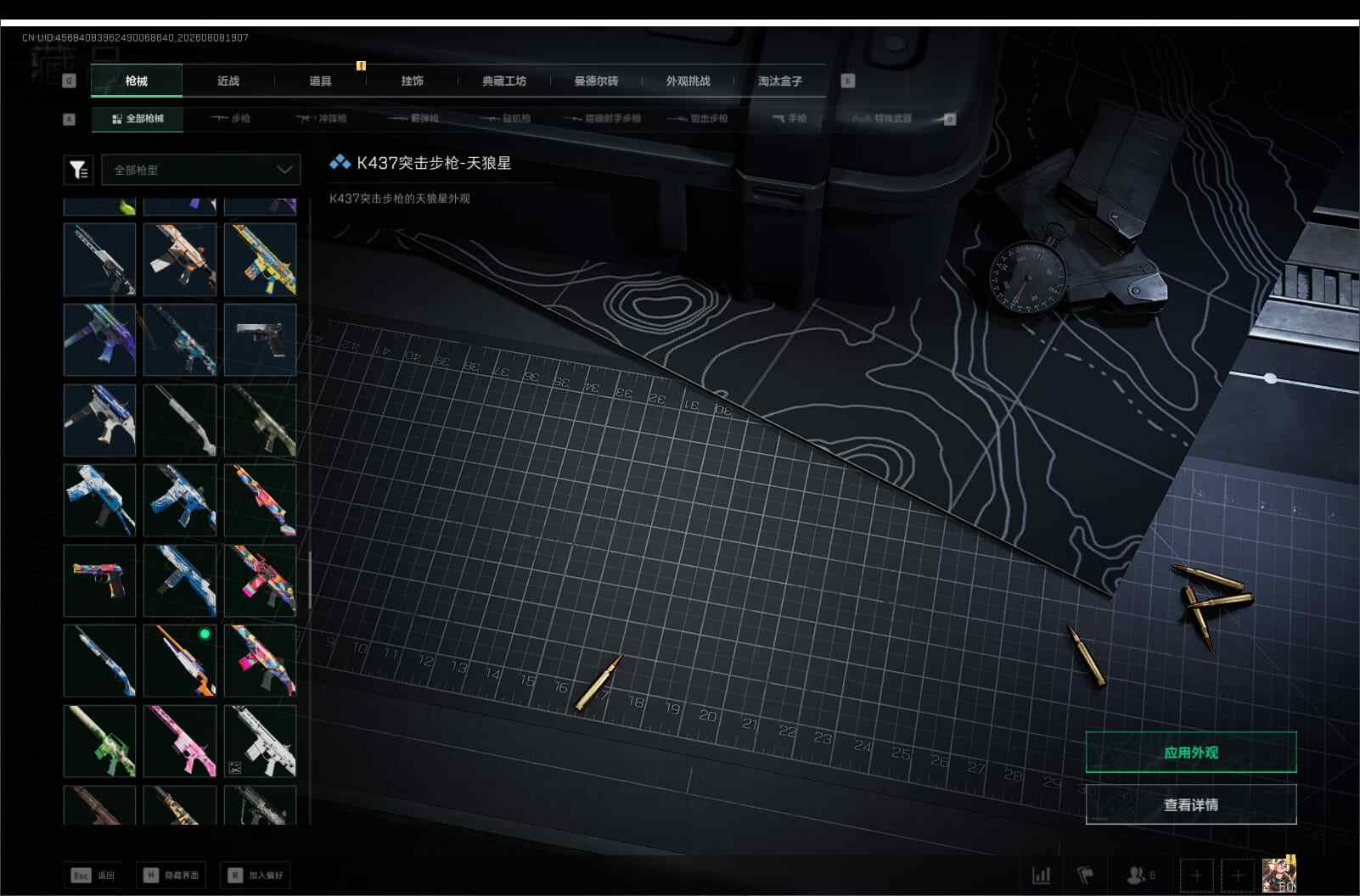
Task: Click the Esc 返回 back button
Action: (x=93, y=875)
